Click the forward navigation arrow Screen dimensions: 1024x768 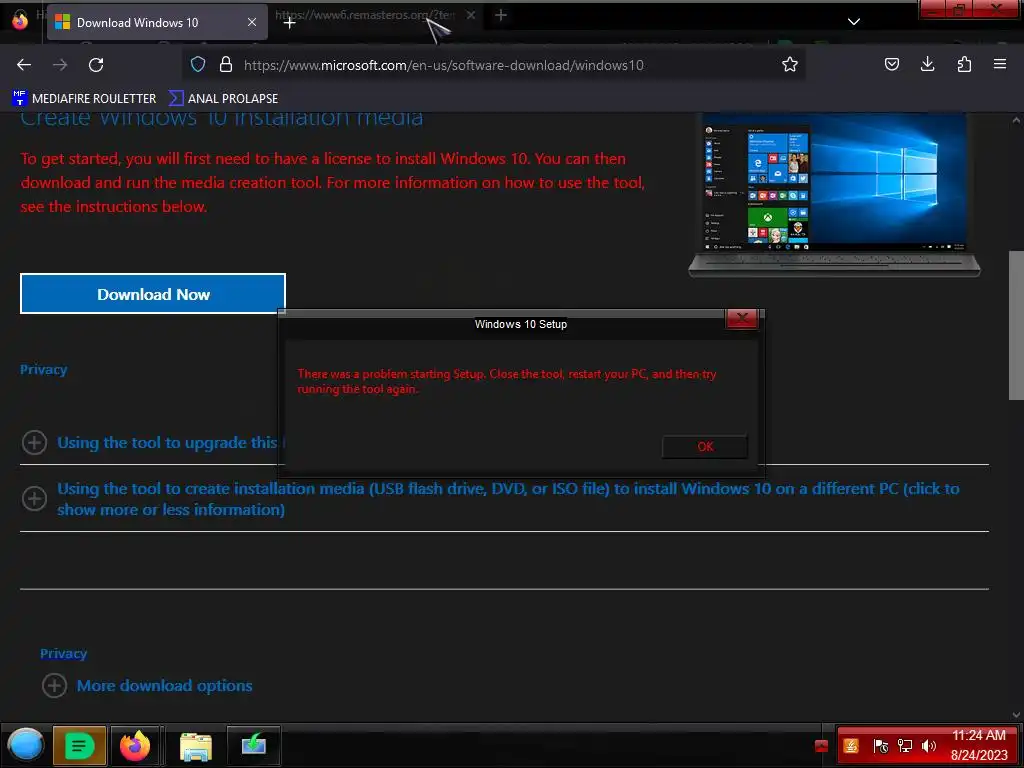pyautogui.click(x=60, y=65)
